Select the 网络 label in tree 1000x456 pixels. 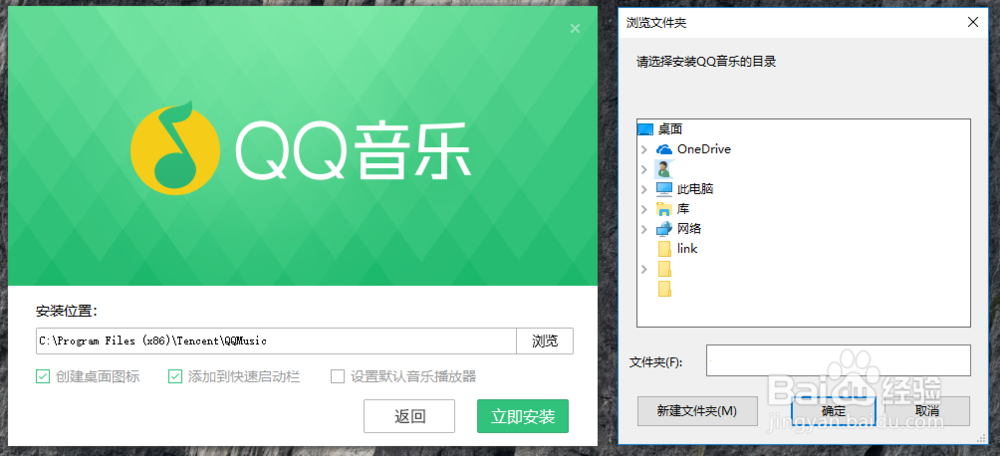689,228
